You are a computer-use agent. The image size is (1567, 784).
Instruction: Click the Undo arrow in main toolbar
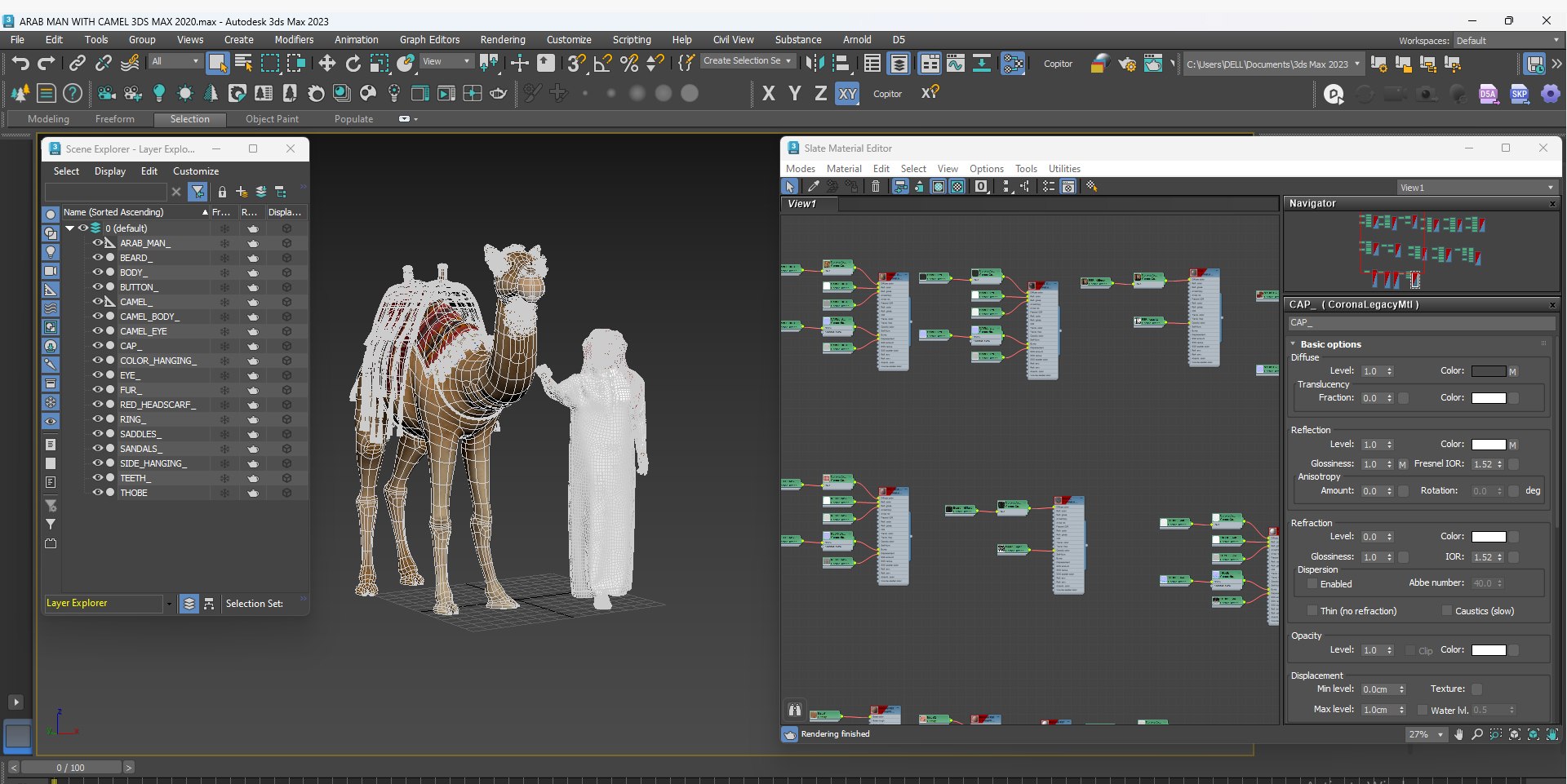pyautogui.click(x=20, y=63)
